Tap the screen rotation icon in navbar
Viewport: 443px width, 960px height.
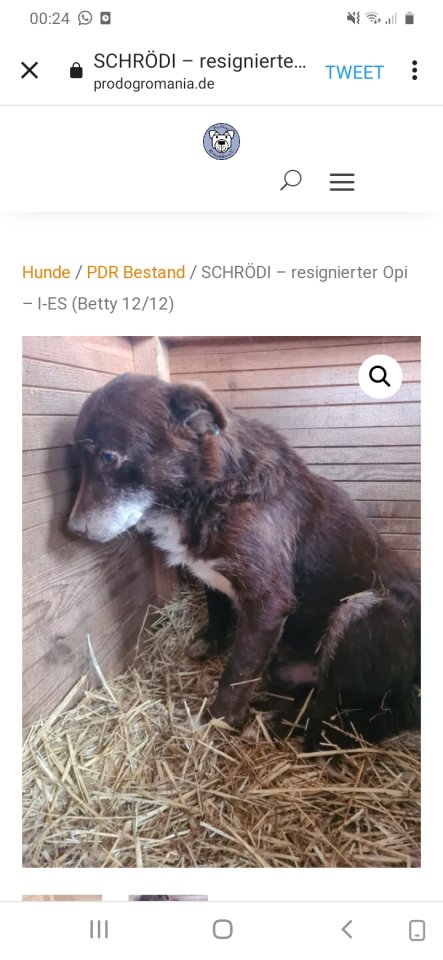click(x=417, y=930)
